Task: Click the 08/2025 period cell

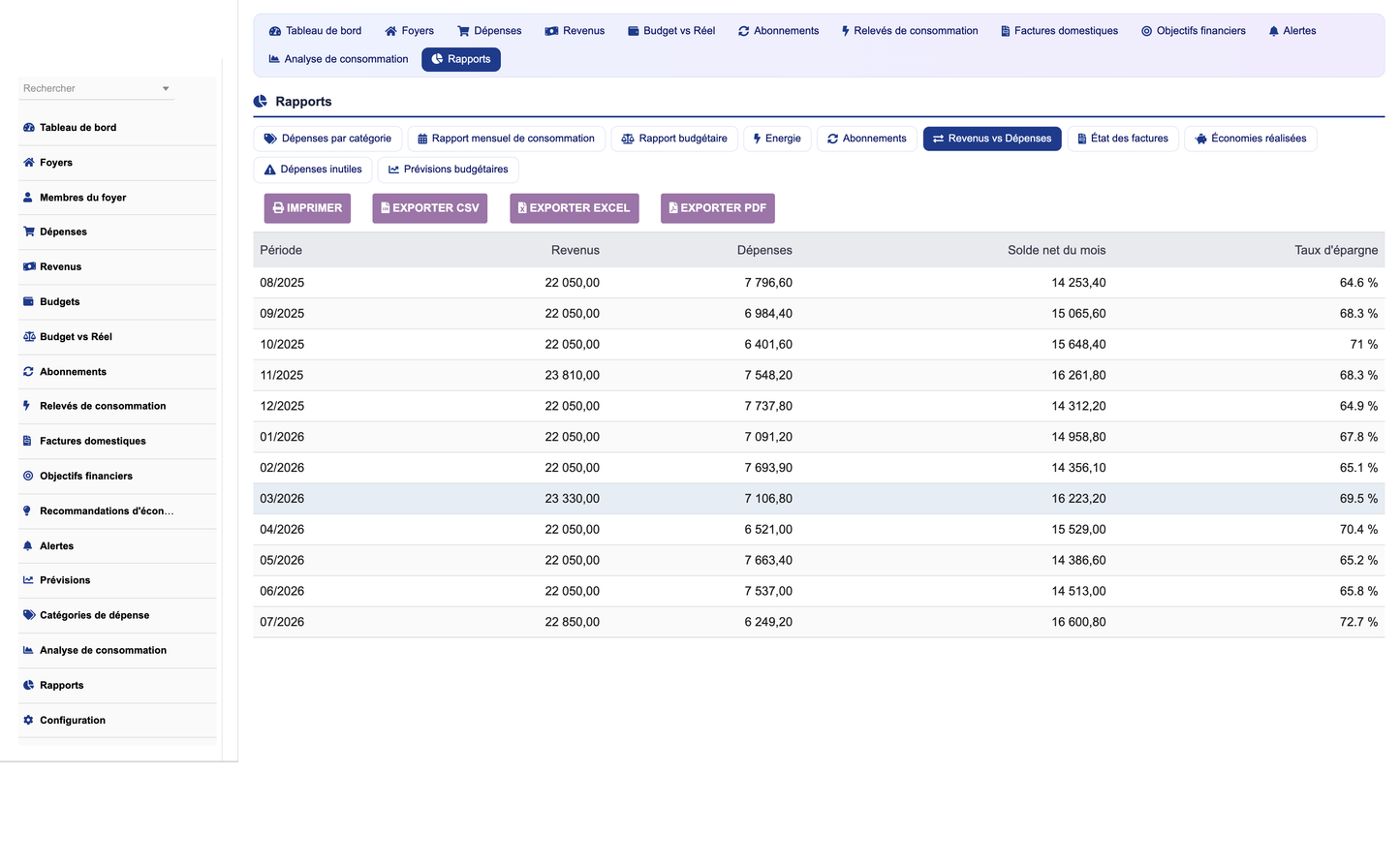Action: point(282,283)
